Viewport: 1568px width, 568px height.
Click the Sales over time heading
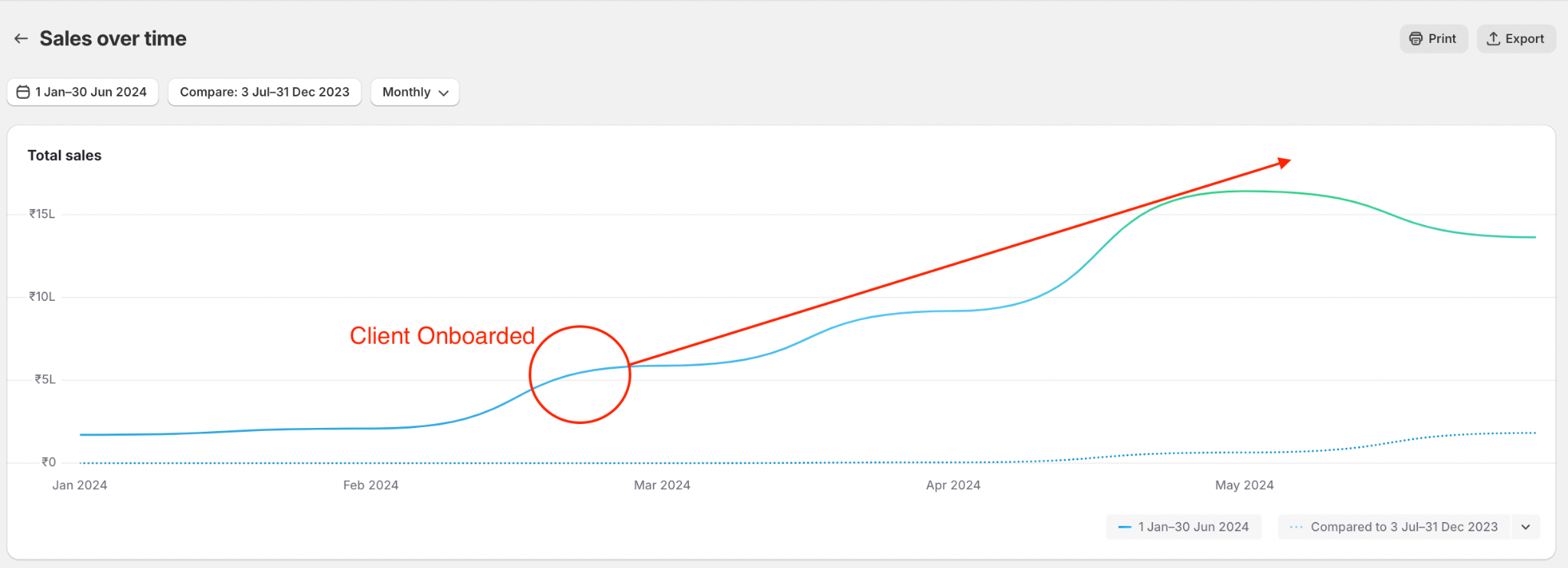(113, 39)
